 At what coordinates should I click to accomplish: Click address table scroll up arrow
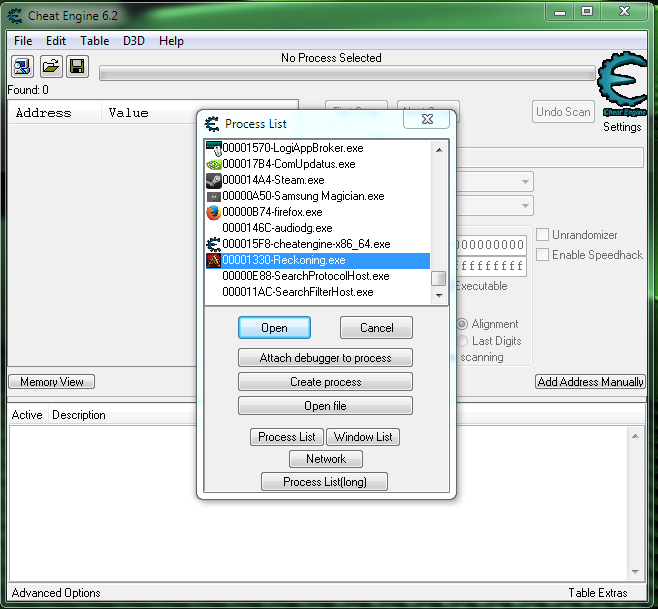pos(635,436)
